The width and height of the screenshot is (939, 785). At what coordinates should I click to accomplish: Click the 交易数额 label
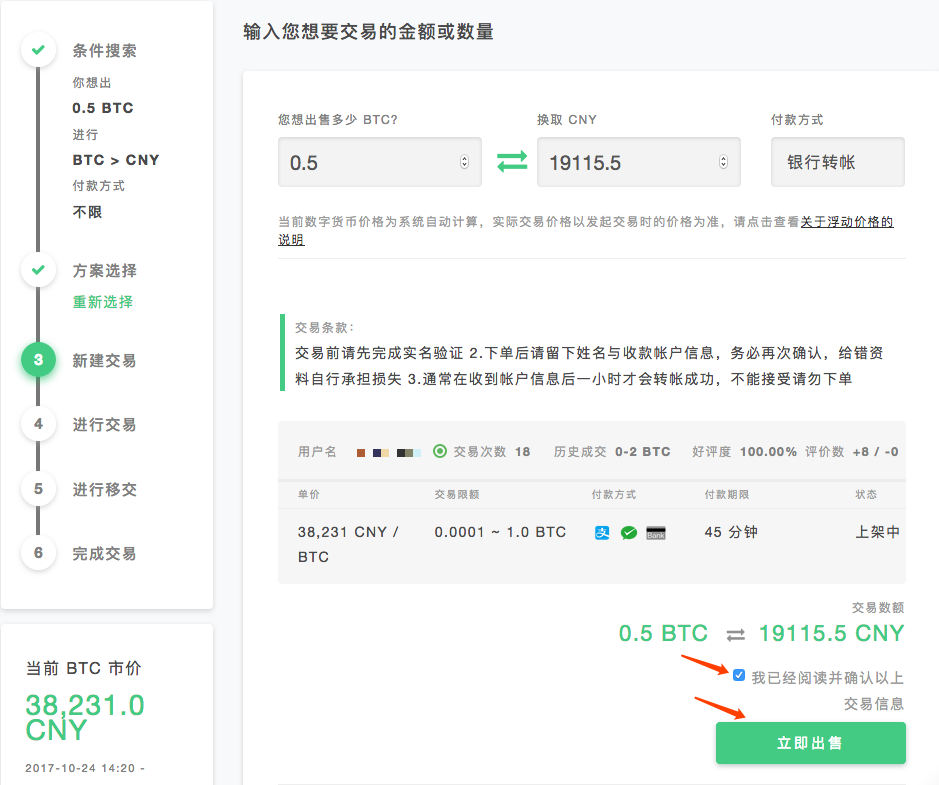[x=878, y=608]
